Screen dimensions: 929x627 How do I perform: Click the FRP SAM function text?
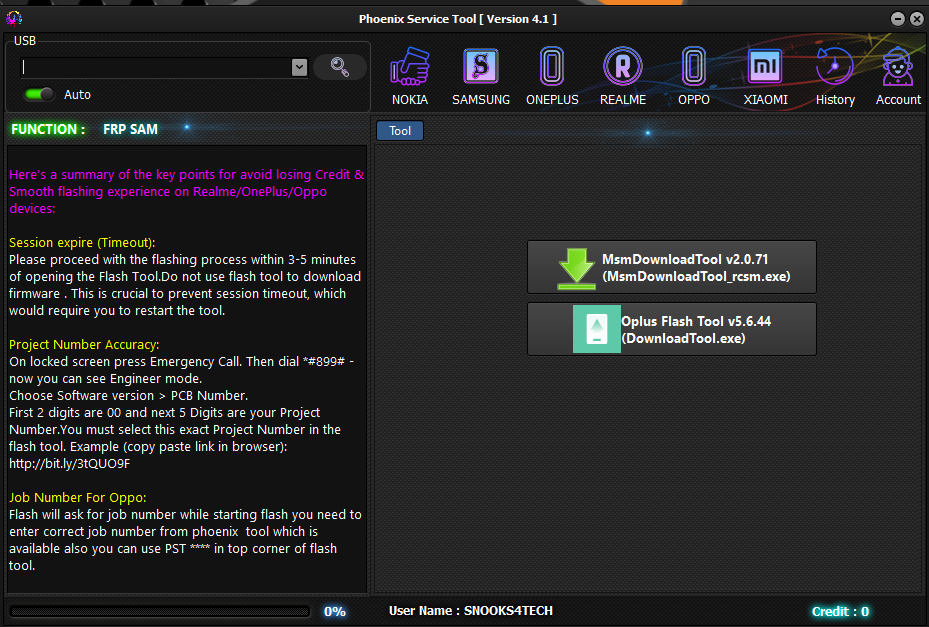(x=130, y=129)
